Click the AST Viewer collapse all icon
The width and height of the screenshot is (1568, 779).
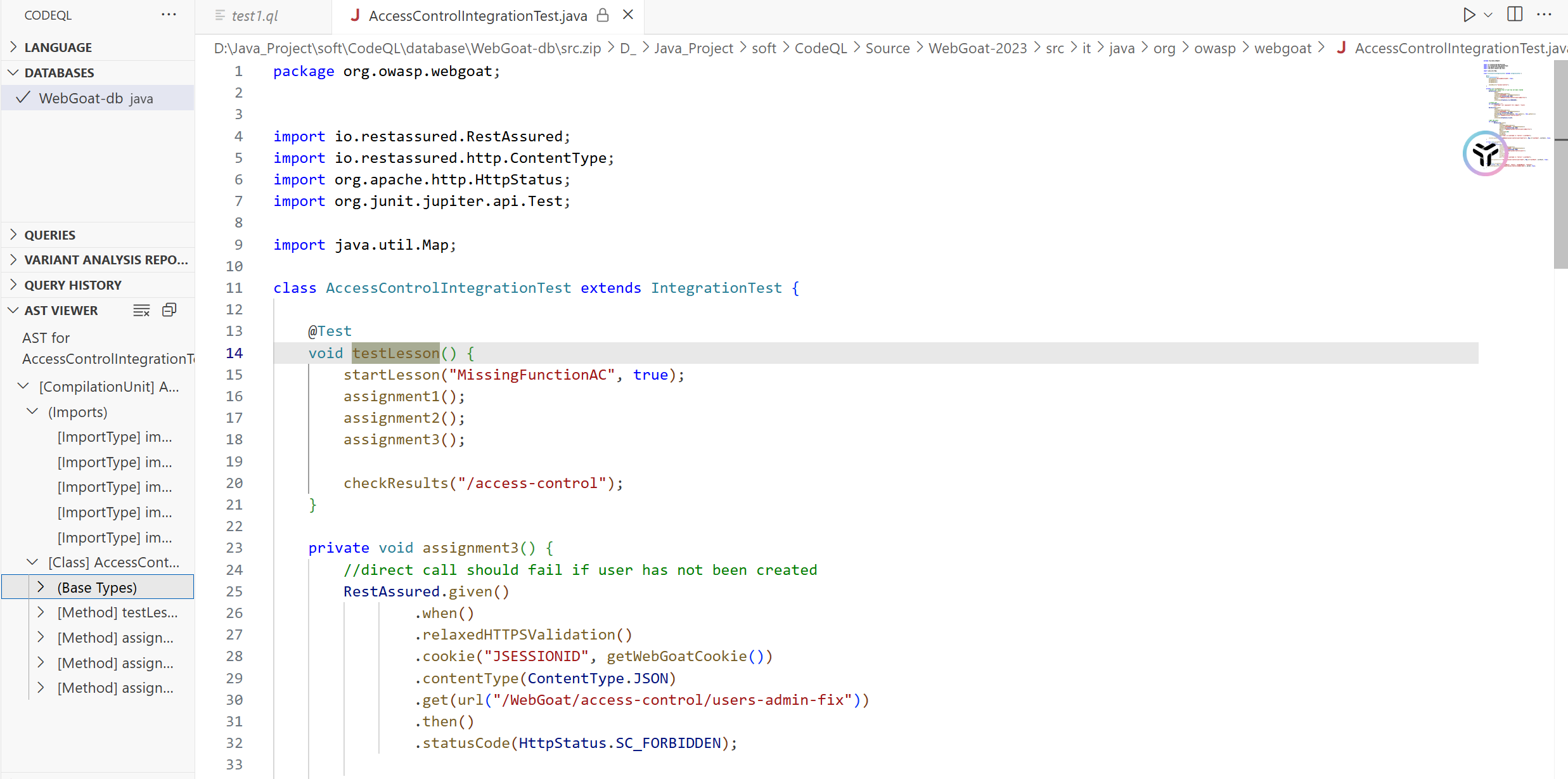[169, 310]
